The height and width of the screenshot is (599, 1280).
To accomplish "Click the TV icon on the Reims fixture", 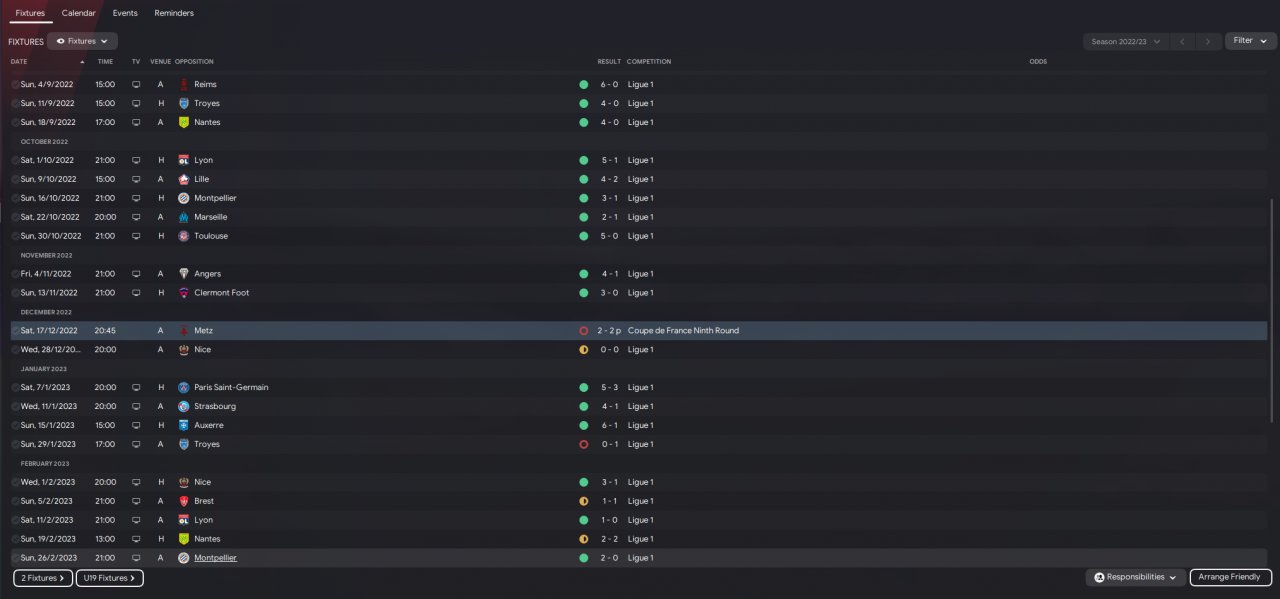I will click(136, 84).
